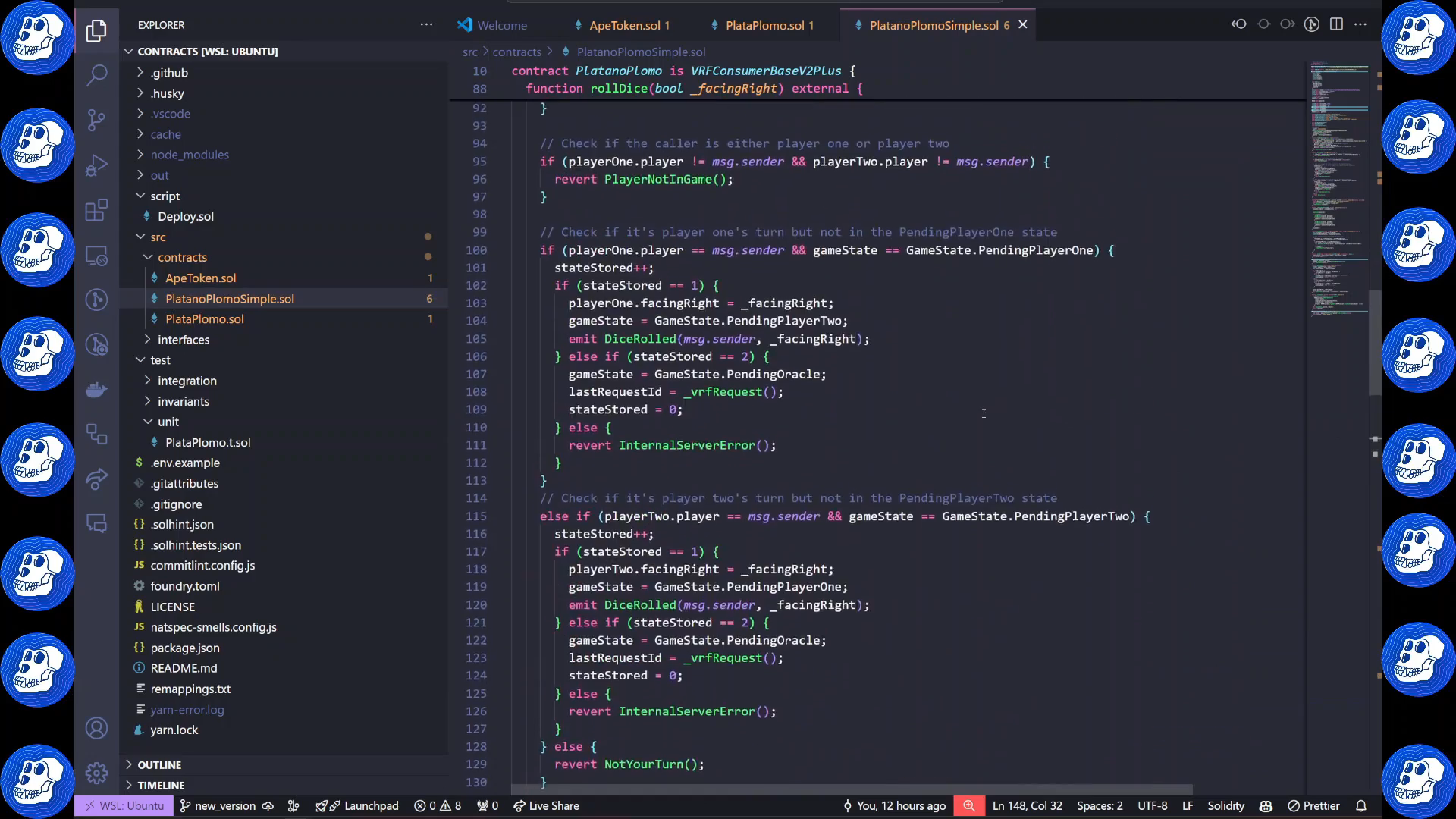1456x819 pixels.
Task: Expand the interfaces folder
Action: pos(284,340)
